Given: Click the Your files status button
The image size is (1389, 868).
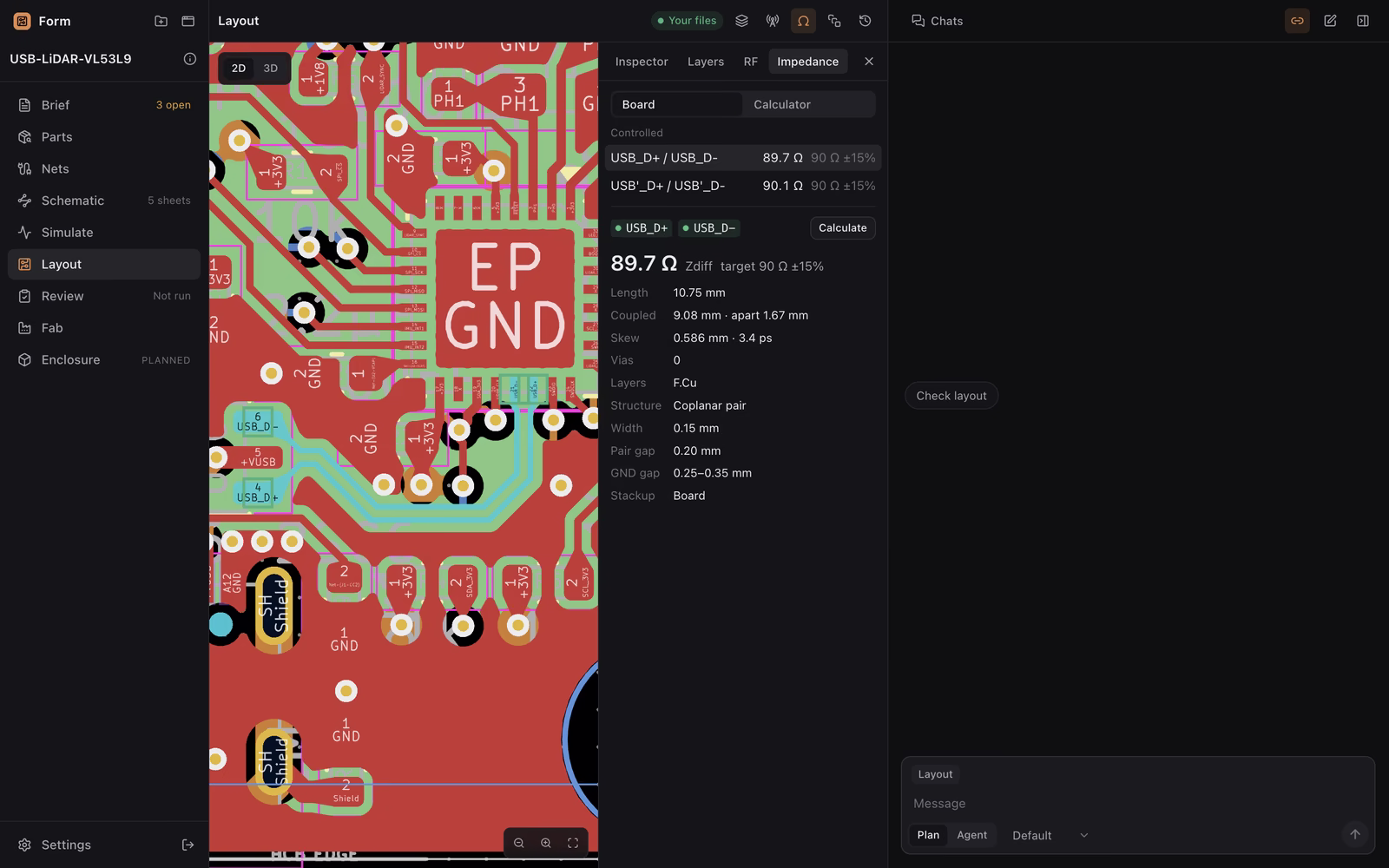Looking at the screenshot, I should (x=687, y=21).
